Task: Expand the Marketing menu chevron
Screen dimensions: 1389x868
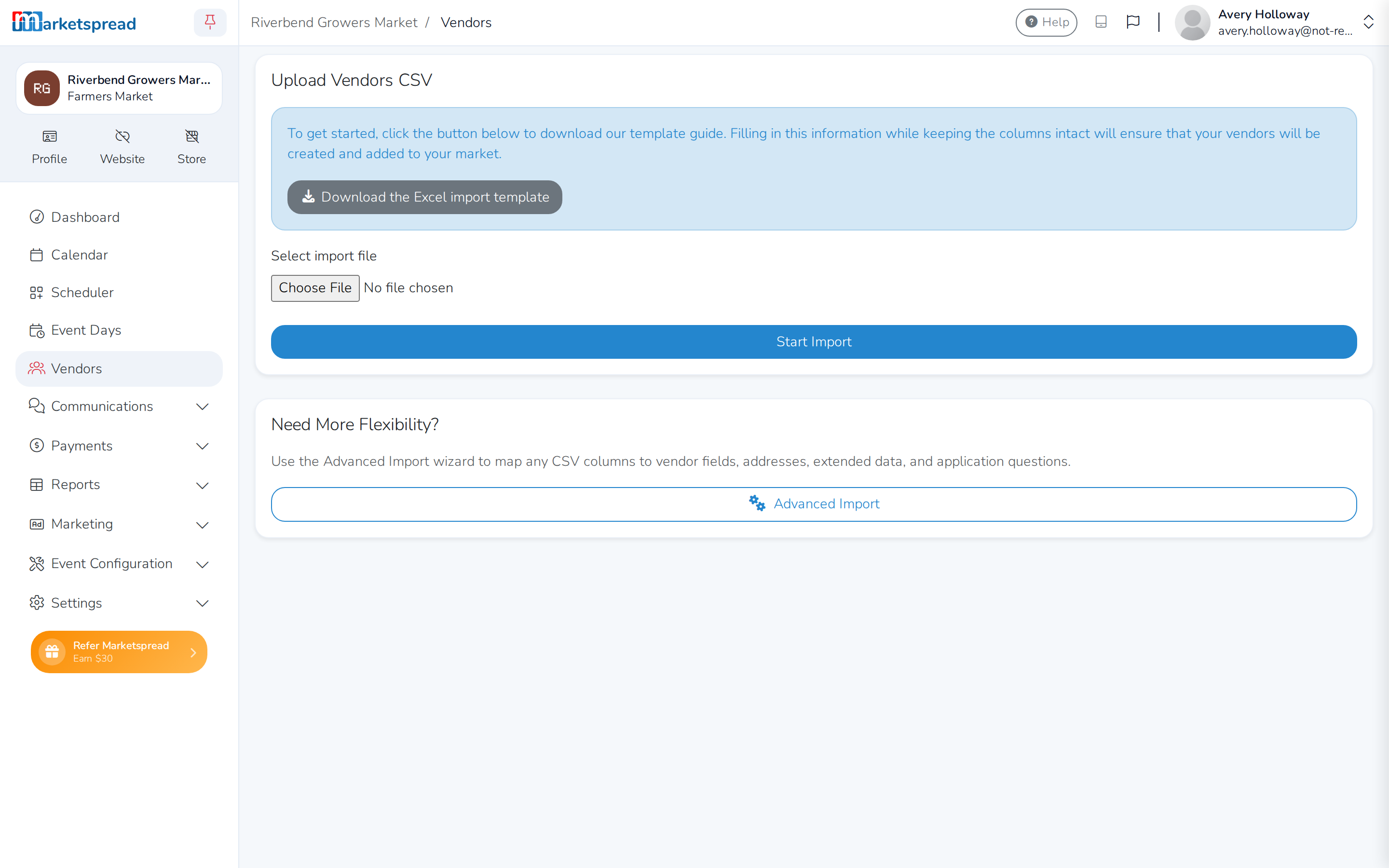Action: coord(202,525)
